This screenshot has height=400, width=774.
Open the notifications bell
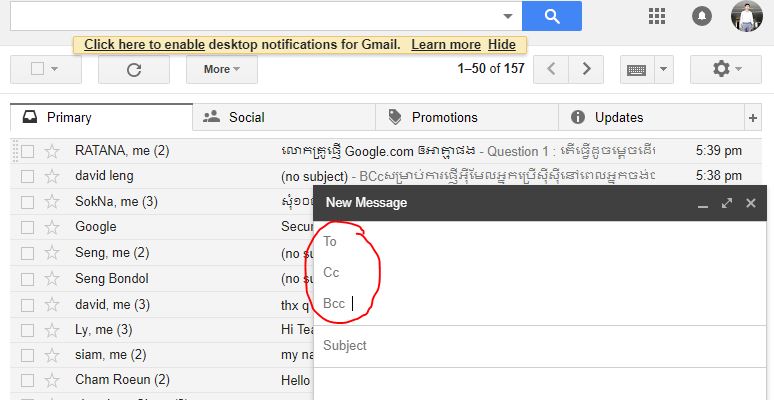click(702, 16)
